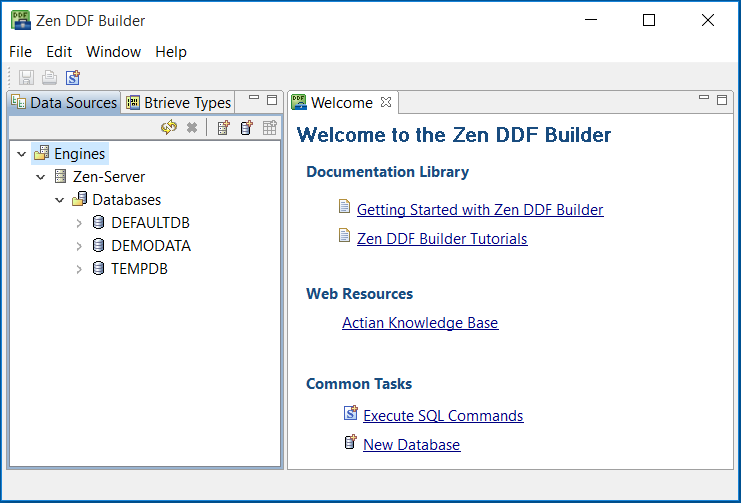Maximize the Welcome editor pane
Image resolution: width=741 pixels, height=503 pixels.
pyautogui.click(x=722, y=100)
